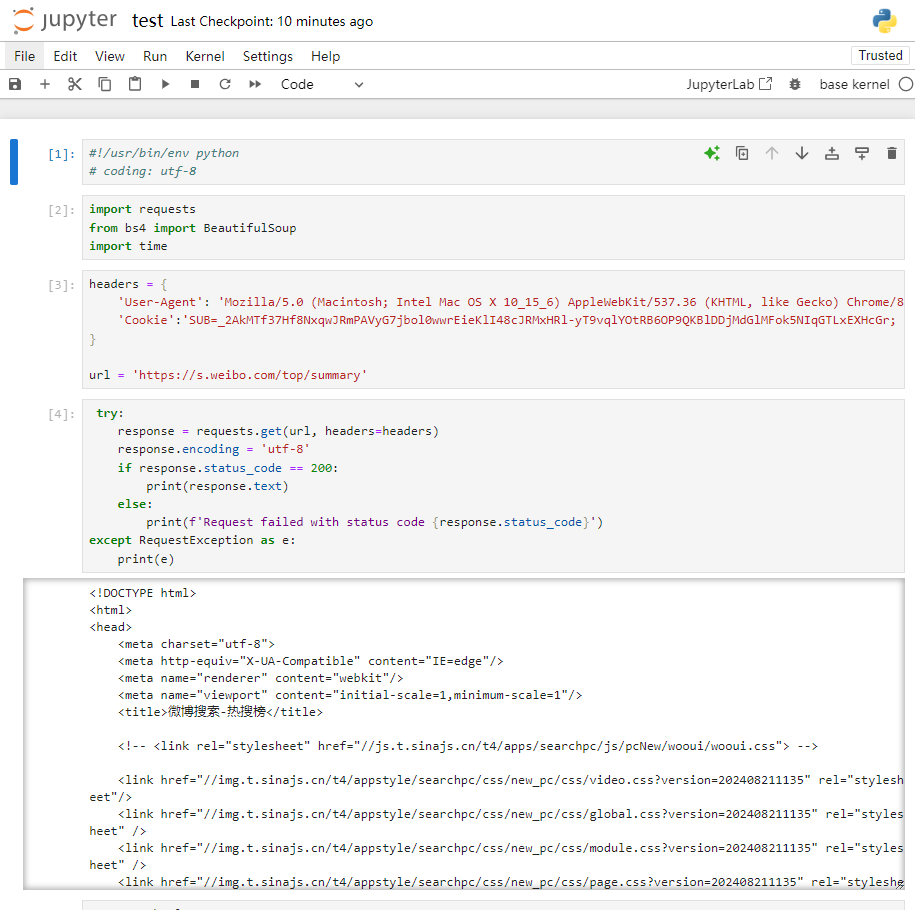
Task: Click the meta viewport line in output
Action: click(x=350, y=695)
